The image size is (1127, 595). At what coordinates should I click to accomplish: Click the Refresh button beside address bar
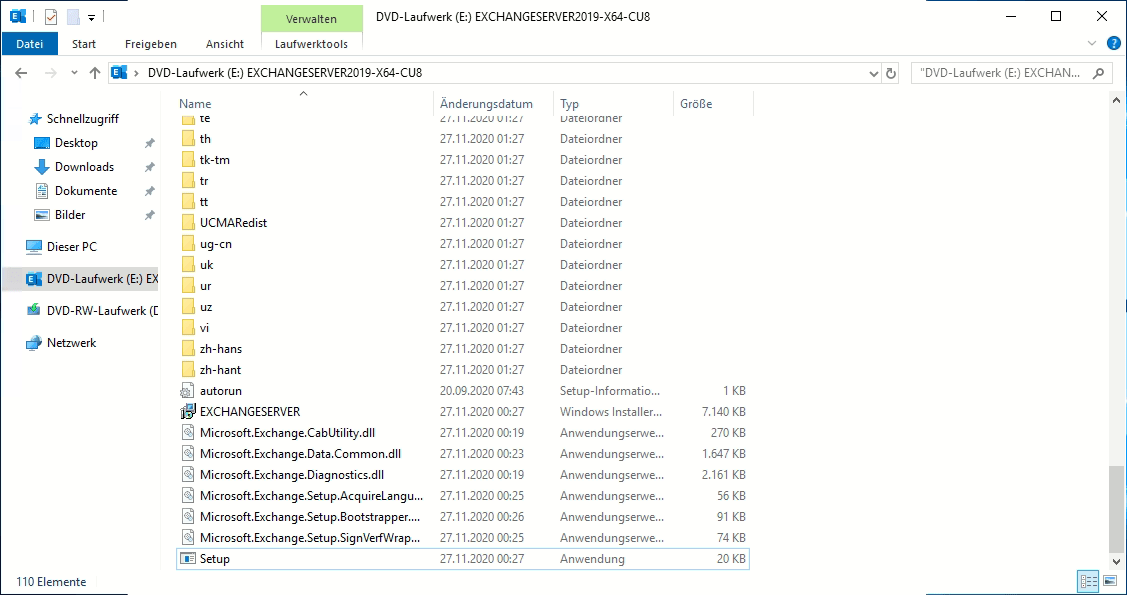point(891,73)
